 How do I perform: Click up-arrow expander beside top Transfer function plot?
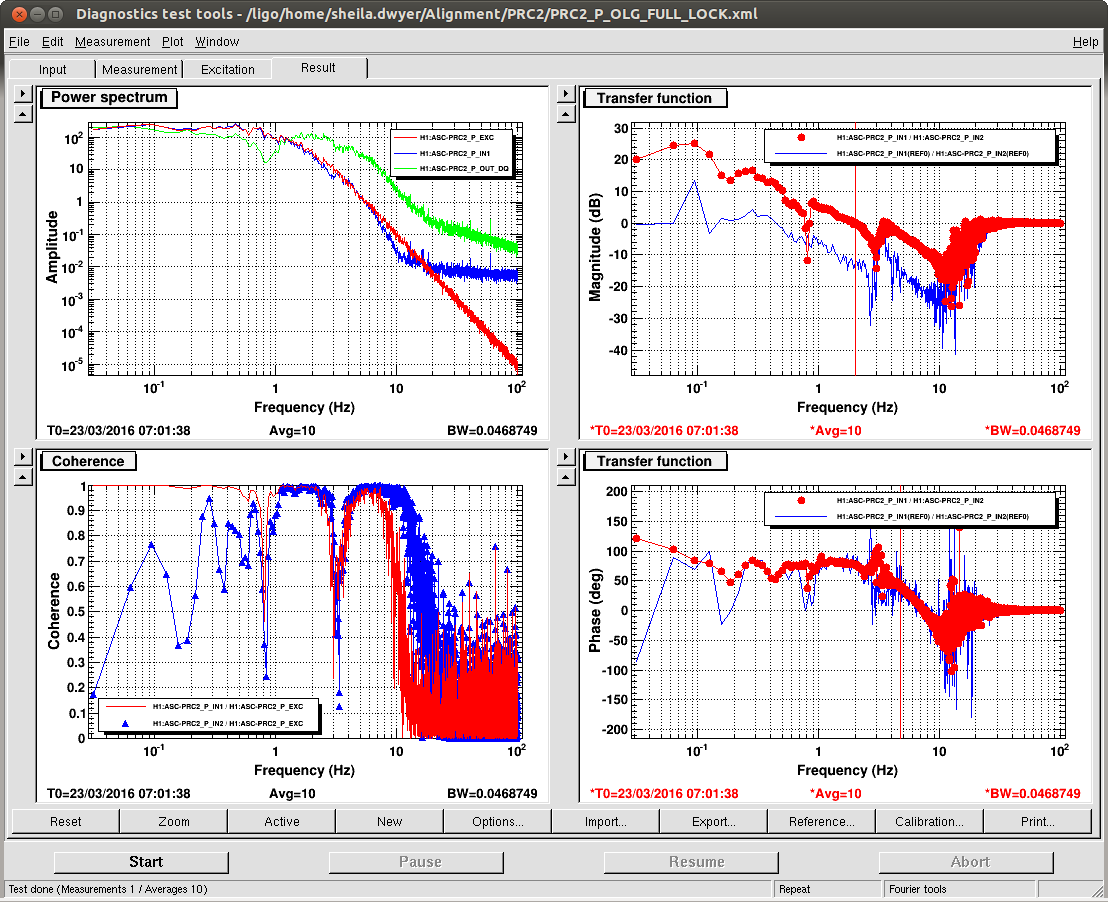click(566, 113)
